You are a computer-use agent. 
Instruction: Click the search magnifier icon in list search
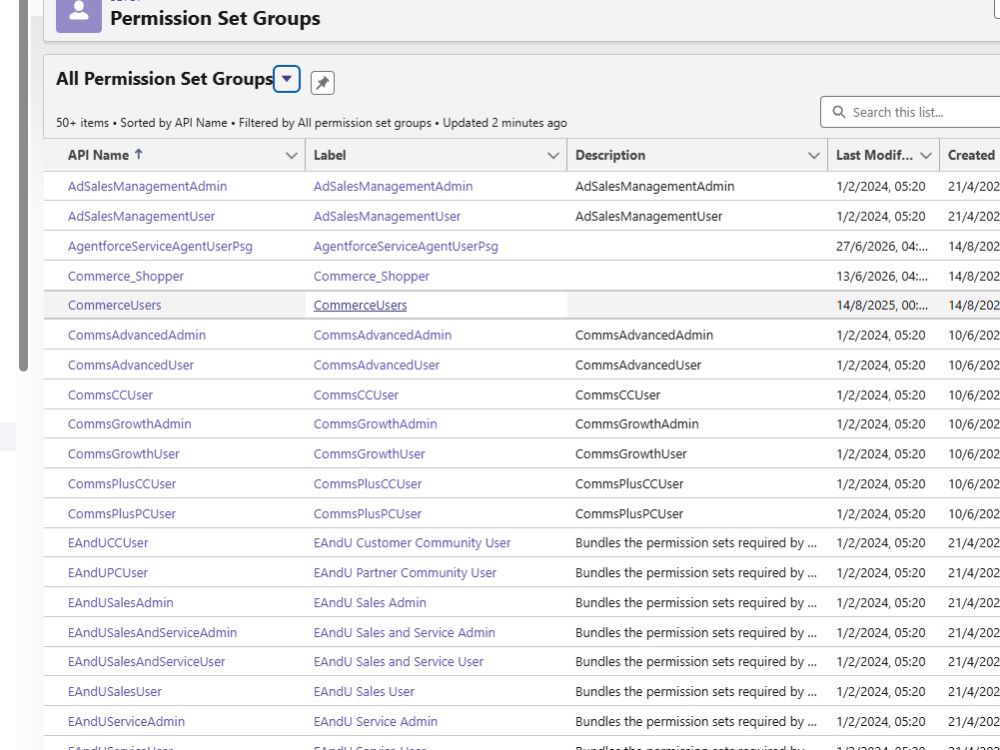(839, 112)
